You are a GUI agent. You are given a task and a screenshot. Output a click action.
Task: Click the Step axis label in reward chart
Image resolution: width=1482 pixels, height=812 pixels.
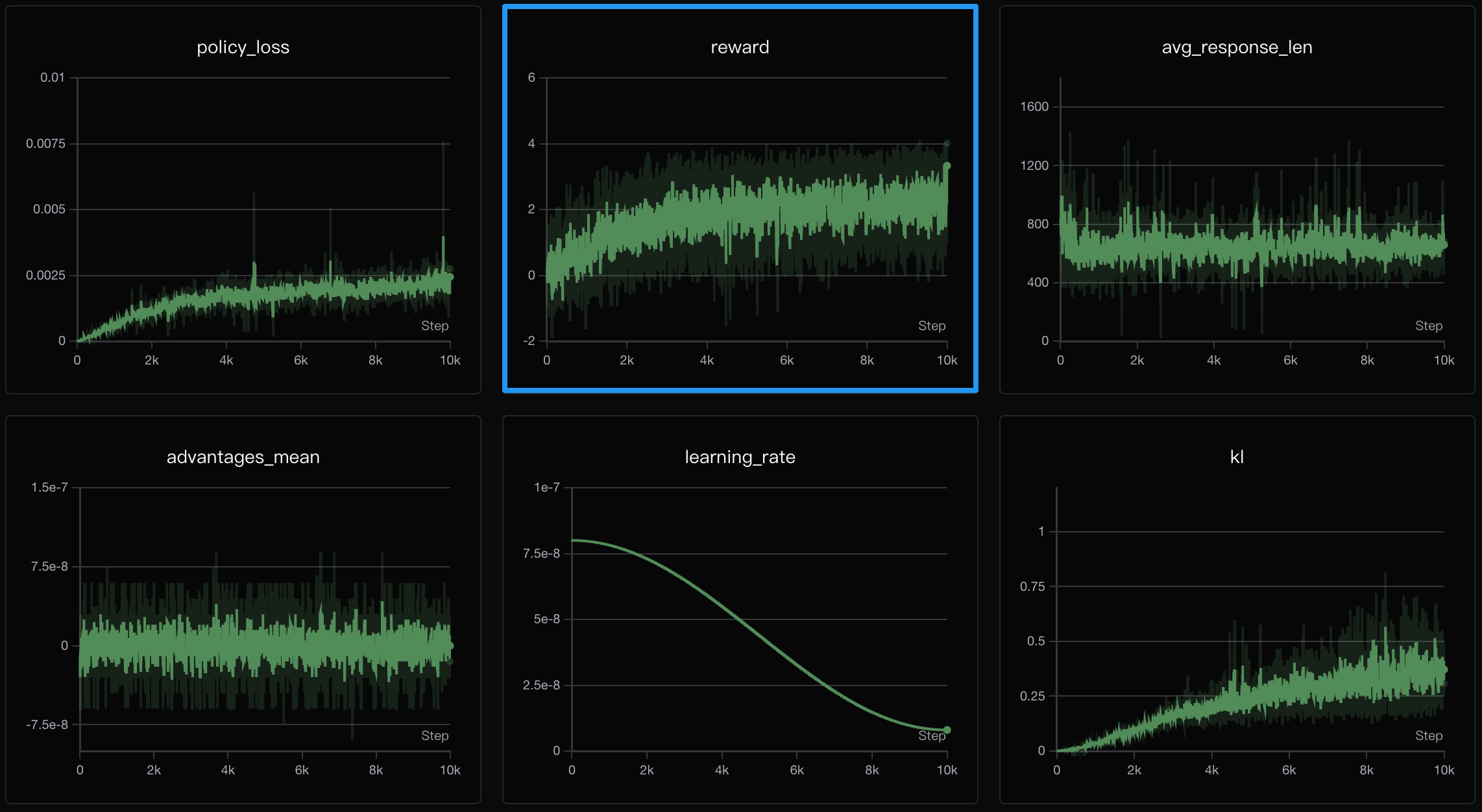tap(931, 326)
